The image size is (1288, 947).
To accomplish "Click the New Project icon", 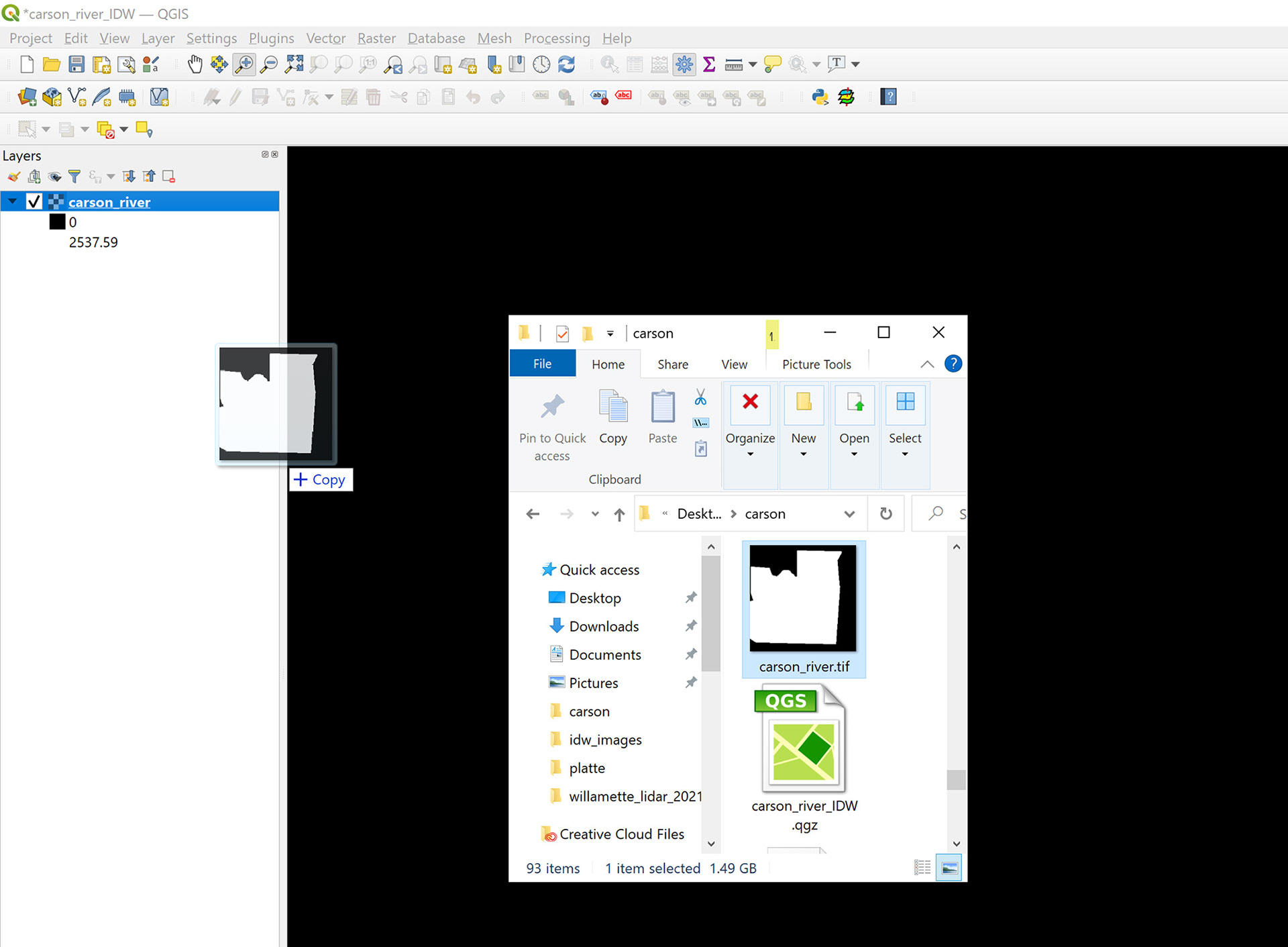I will coord(27,64).
